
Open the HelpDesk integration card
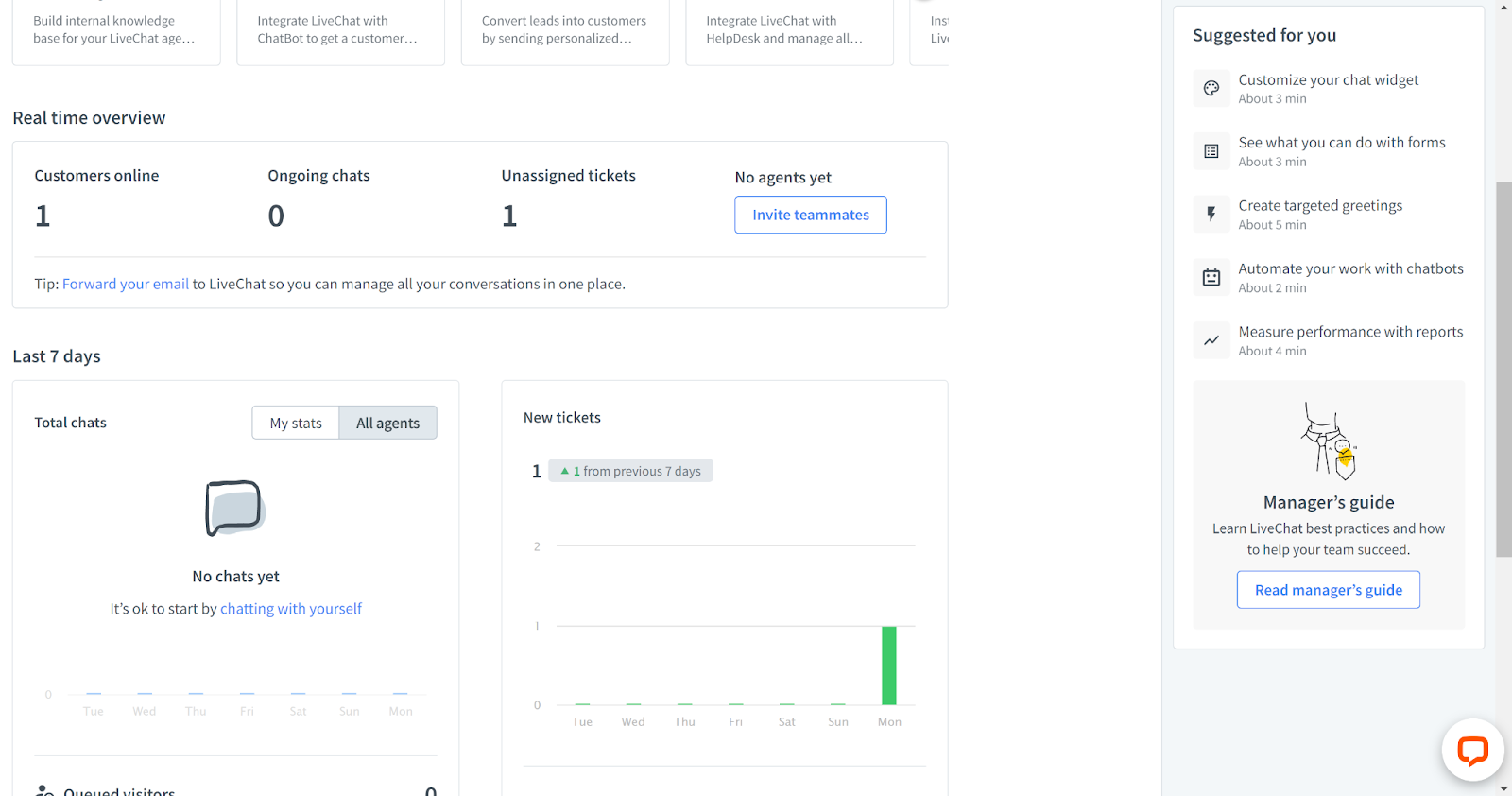tap(789, 30)
